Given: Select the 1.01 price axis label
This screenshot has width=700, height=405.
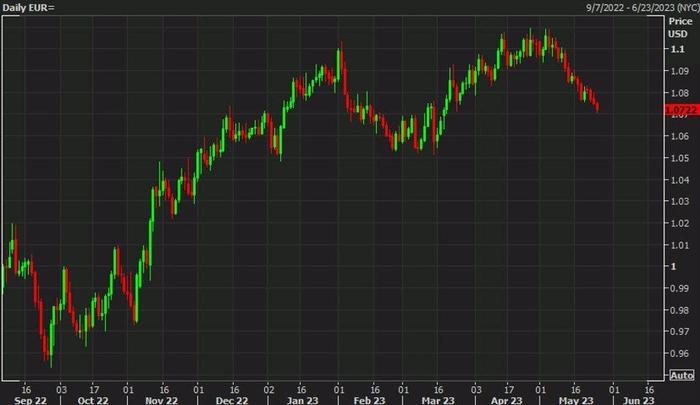Looking at the screenshot, I should (679, 245).
